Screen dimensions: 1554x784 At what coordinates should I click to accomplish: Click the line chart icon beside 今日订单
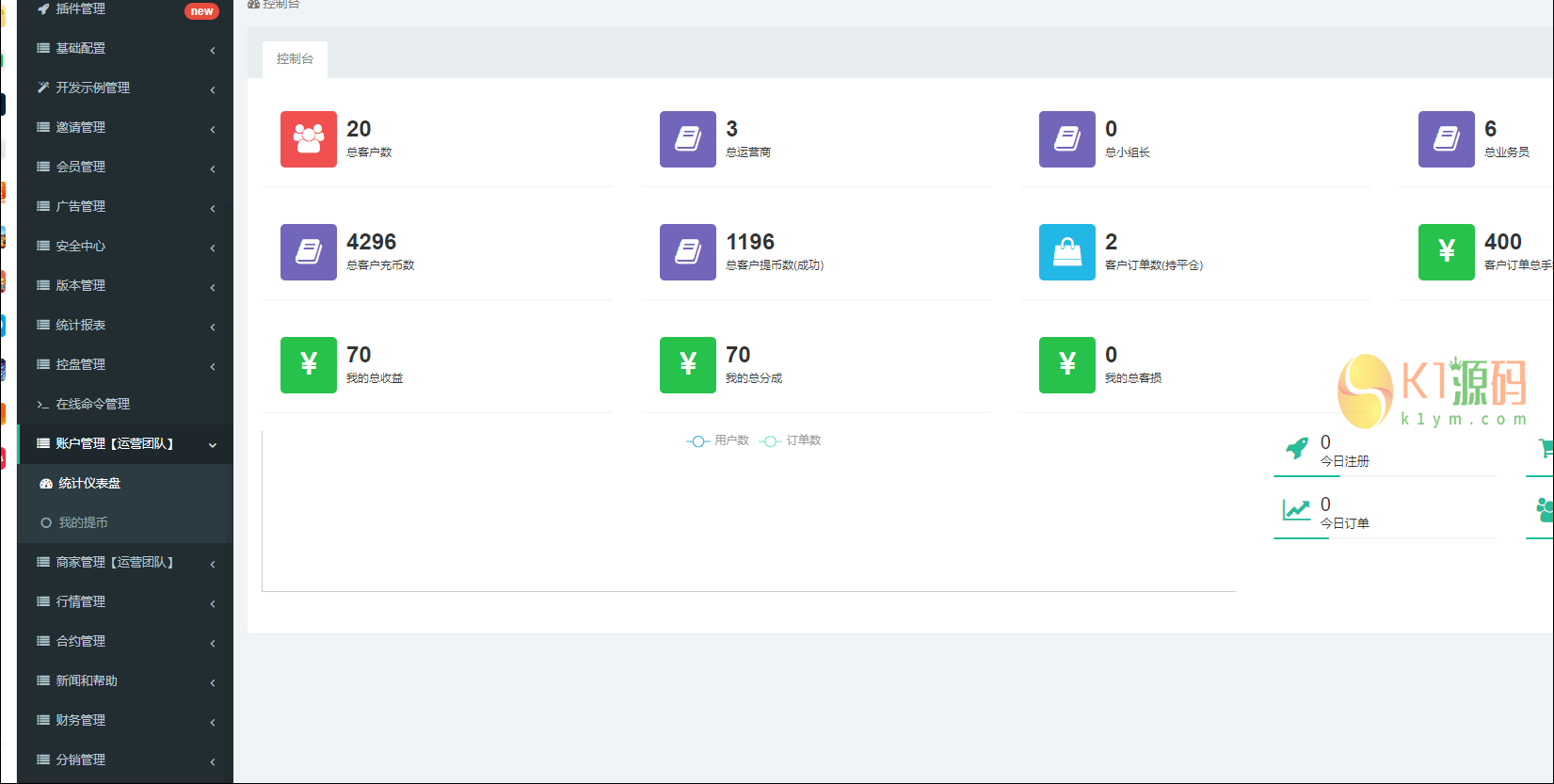point(1296,510)
